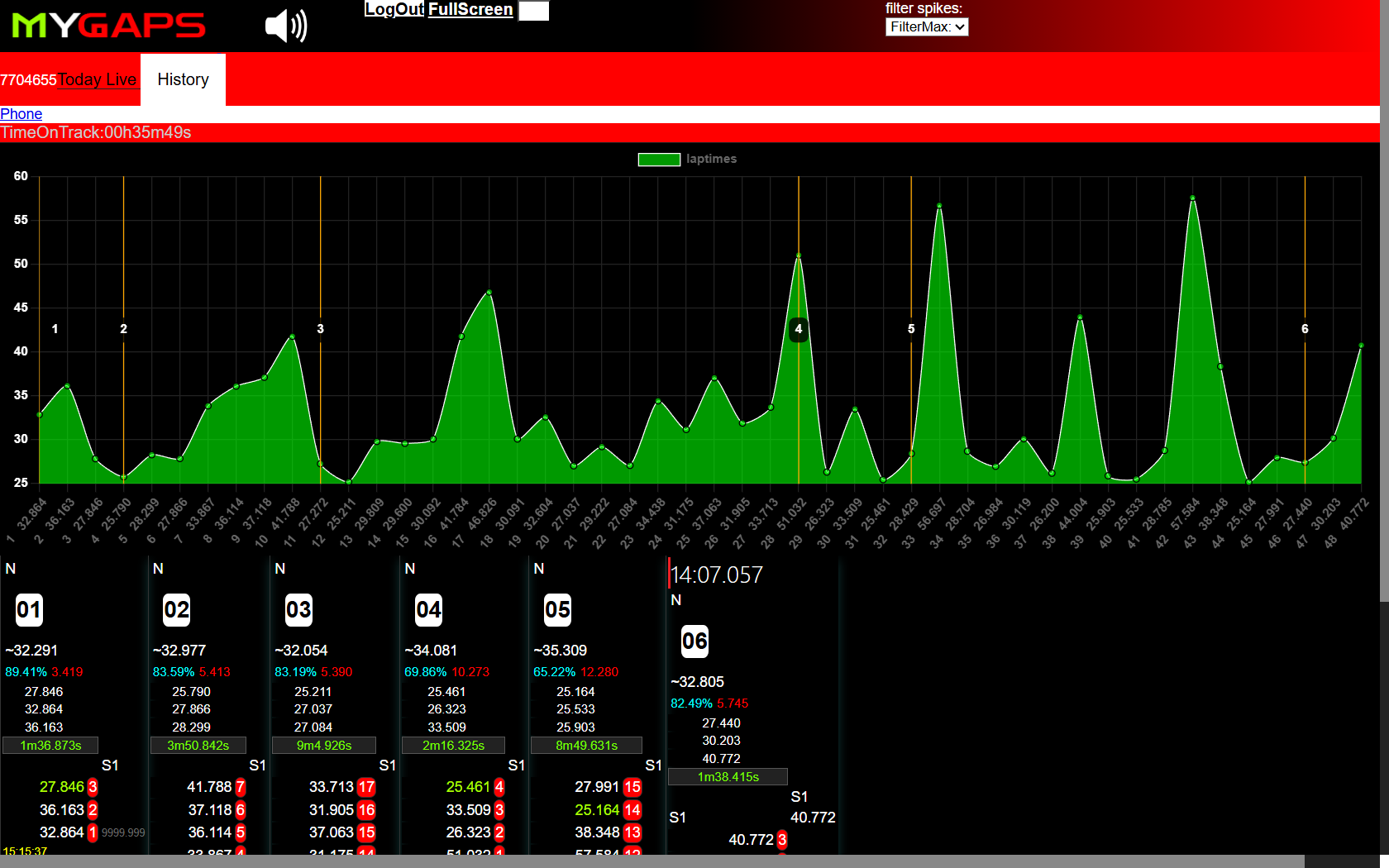Switch to the Today Live tab
Image resolution: width=1389 pixels, height=868 pixels.
click(97, 79)
